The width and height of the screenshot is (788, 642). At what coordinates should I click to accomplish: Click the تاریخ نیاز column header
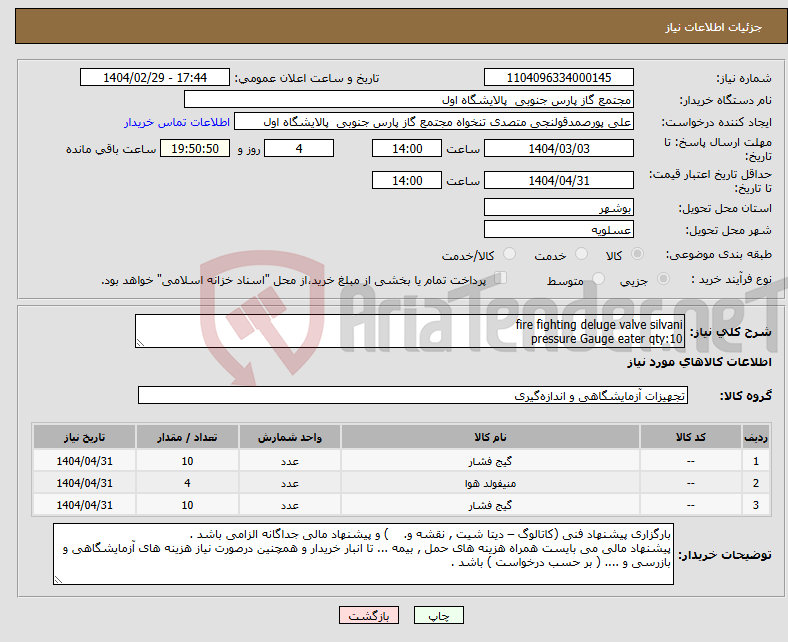point(84,437)
